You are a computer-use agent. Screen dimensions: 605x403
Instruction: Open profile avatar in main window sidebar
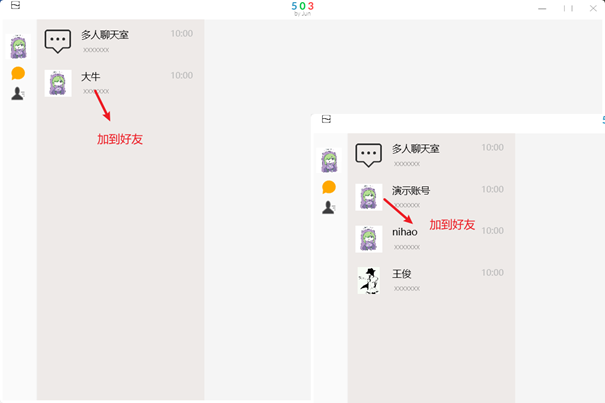coord(18,46)
